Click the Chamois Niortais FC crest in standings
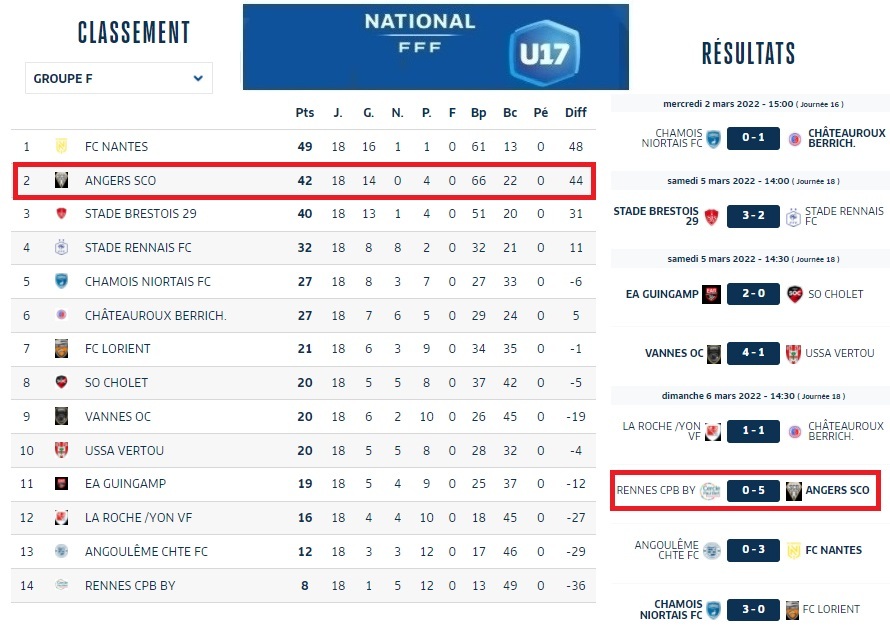 tap(61, 281)
